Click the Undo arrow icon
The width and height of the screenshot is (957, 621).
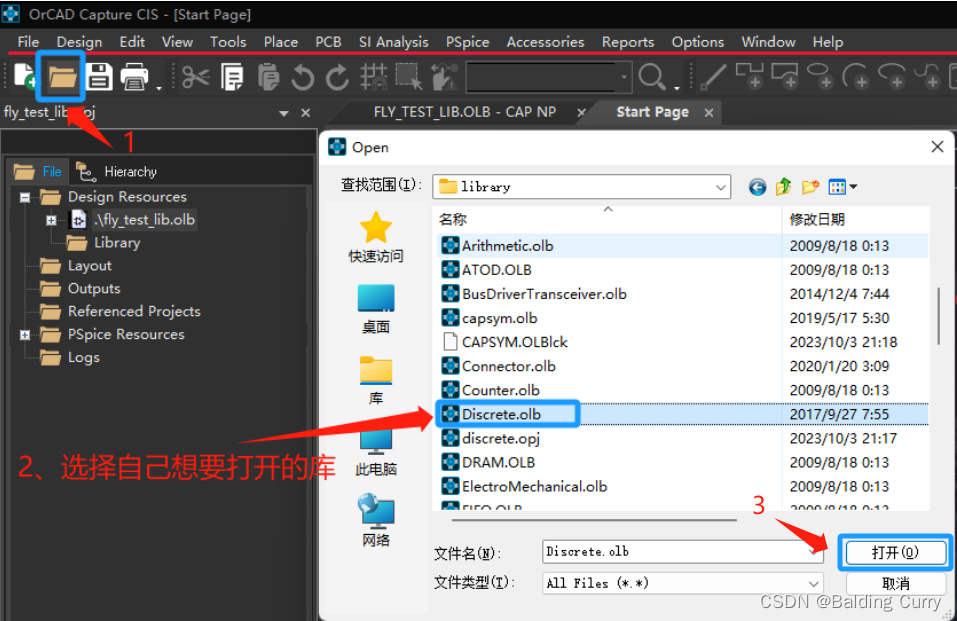pos(302,78)
